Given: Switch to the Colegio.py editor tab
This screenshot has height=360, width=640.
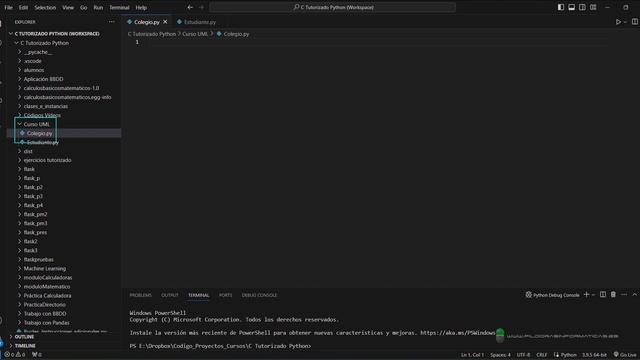Looking at the screenshot, I should pos(147,22).
